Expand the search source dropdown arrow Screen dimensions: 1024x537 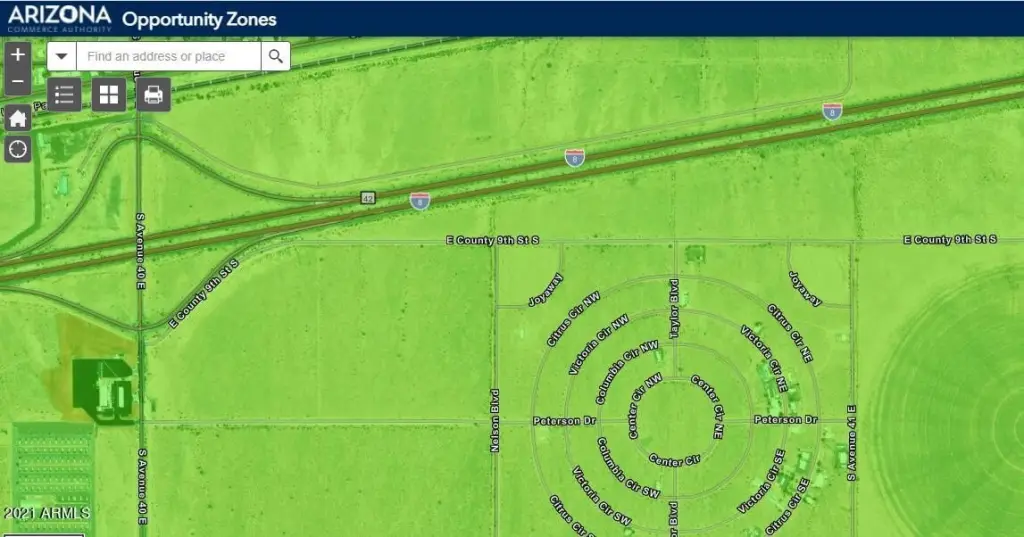pyautogui.click(x=62, y=57)
